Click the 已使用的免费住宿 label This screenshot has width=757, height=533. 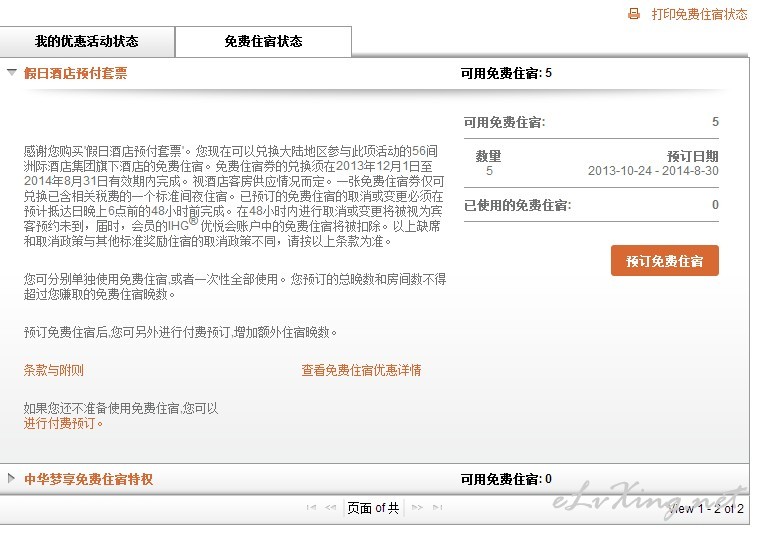coord(518,205)
